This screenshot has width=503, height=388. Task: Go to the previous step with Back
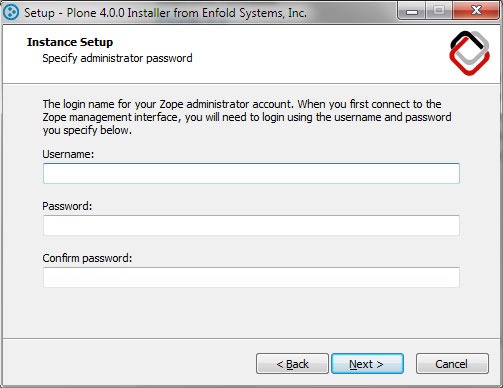[292, 364]
